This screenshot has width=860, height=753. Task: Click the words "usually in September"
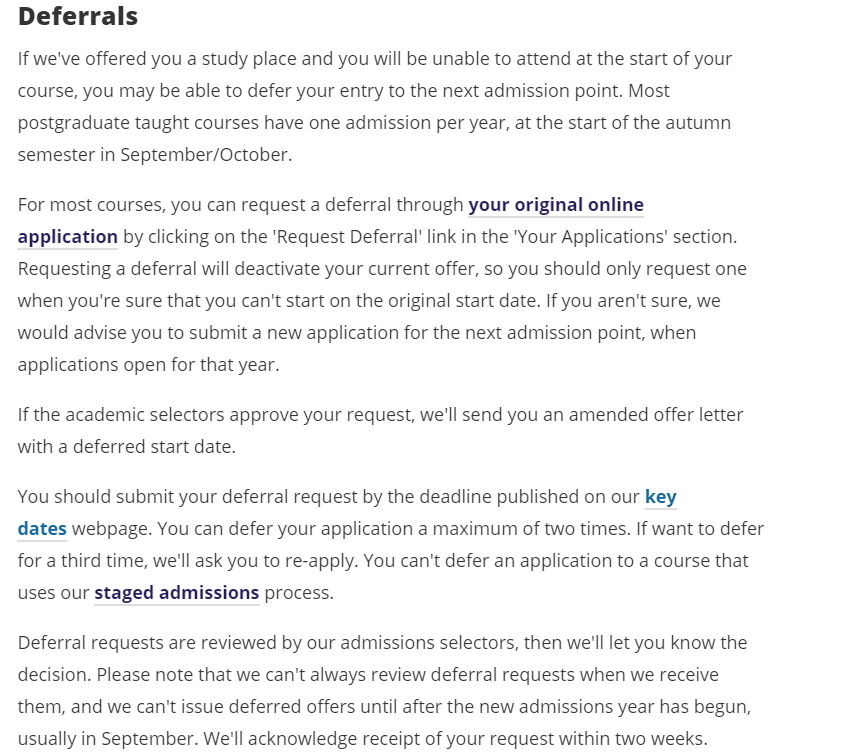(96, 740)
